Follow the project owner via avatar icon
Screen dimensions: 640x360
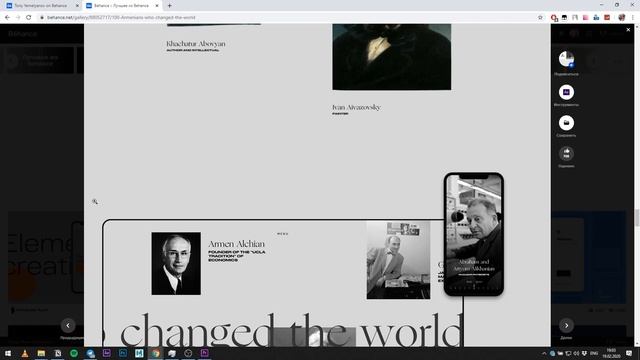[566, 59]
